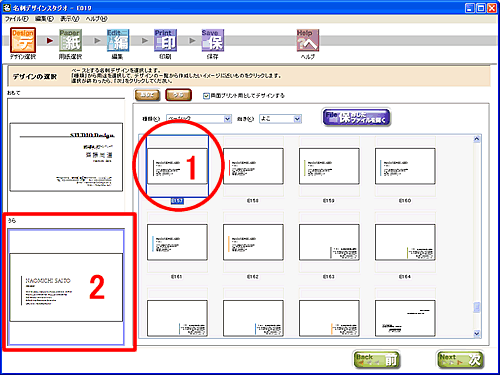
Task: Select design thumbnail E162
Action: tap(253, 242)
